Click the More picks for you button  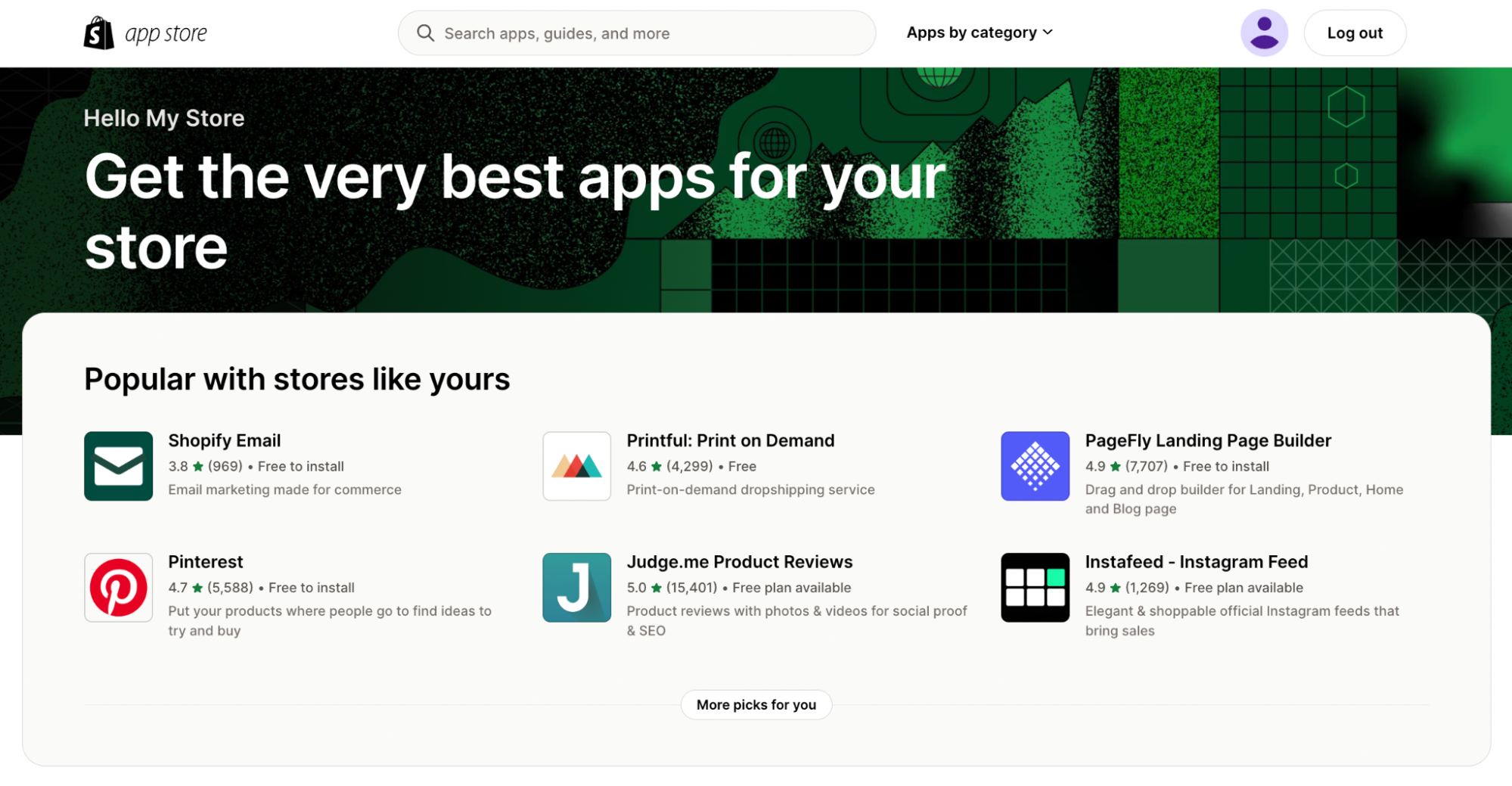(756, 704)
